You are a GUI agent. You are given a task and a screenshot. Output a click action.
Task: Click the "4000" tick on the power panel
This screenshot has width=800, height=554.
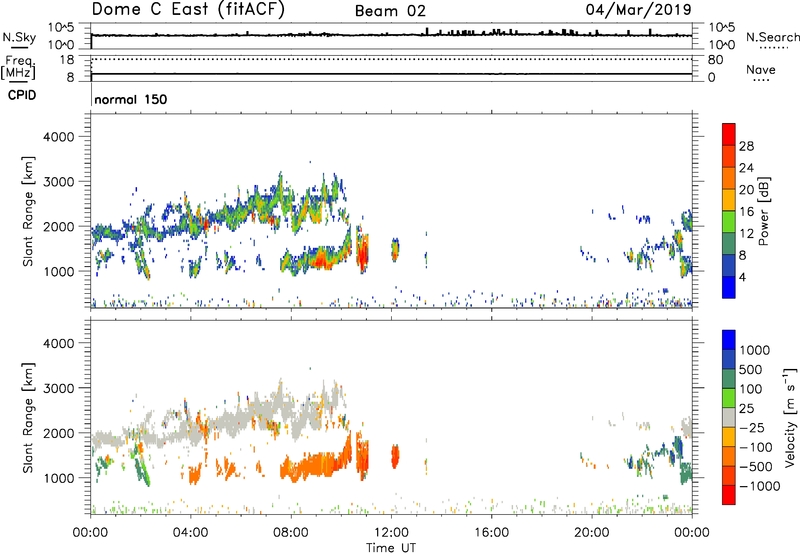[x=58, y=137]
